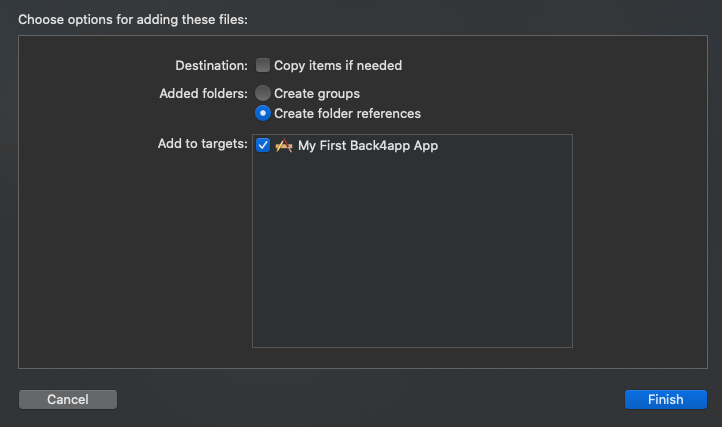Enable the Copy items if needed checkbox
This screenshot has width=722, height=427.
(x=263, y=65)
